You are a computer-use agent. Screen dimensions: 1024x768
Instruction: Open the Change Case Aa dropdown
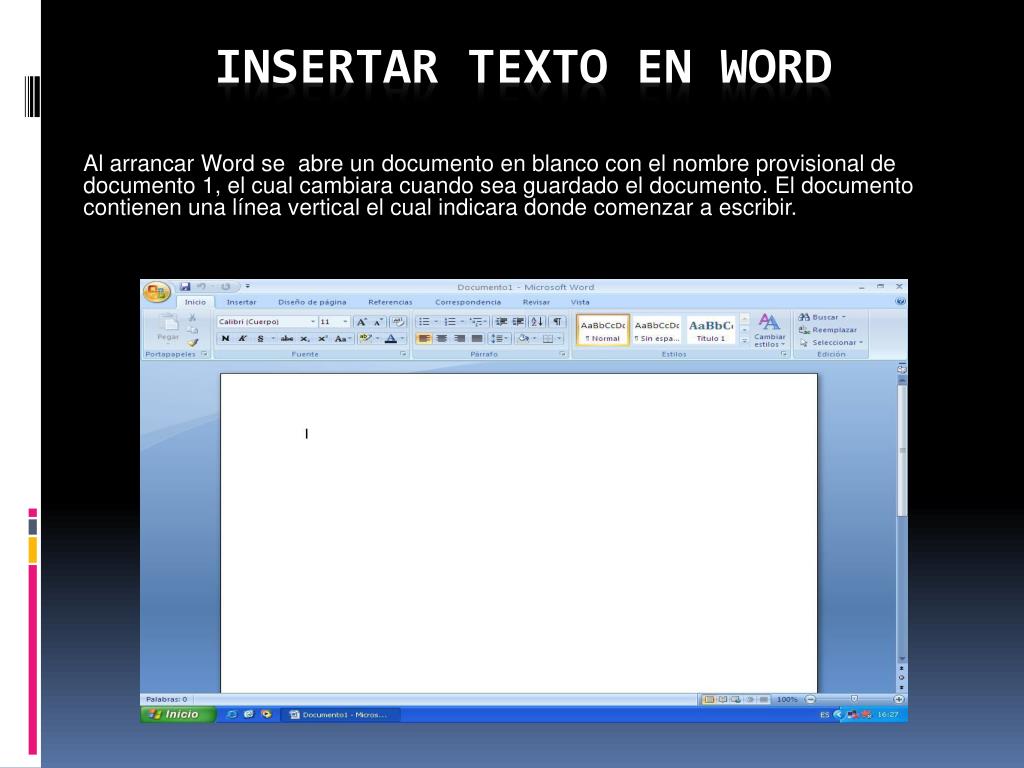341,338
